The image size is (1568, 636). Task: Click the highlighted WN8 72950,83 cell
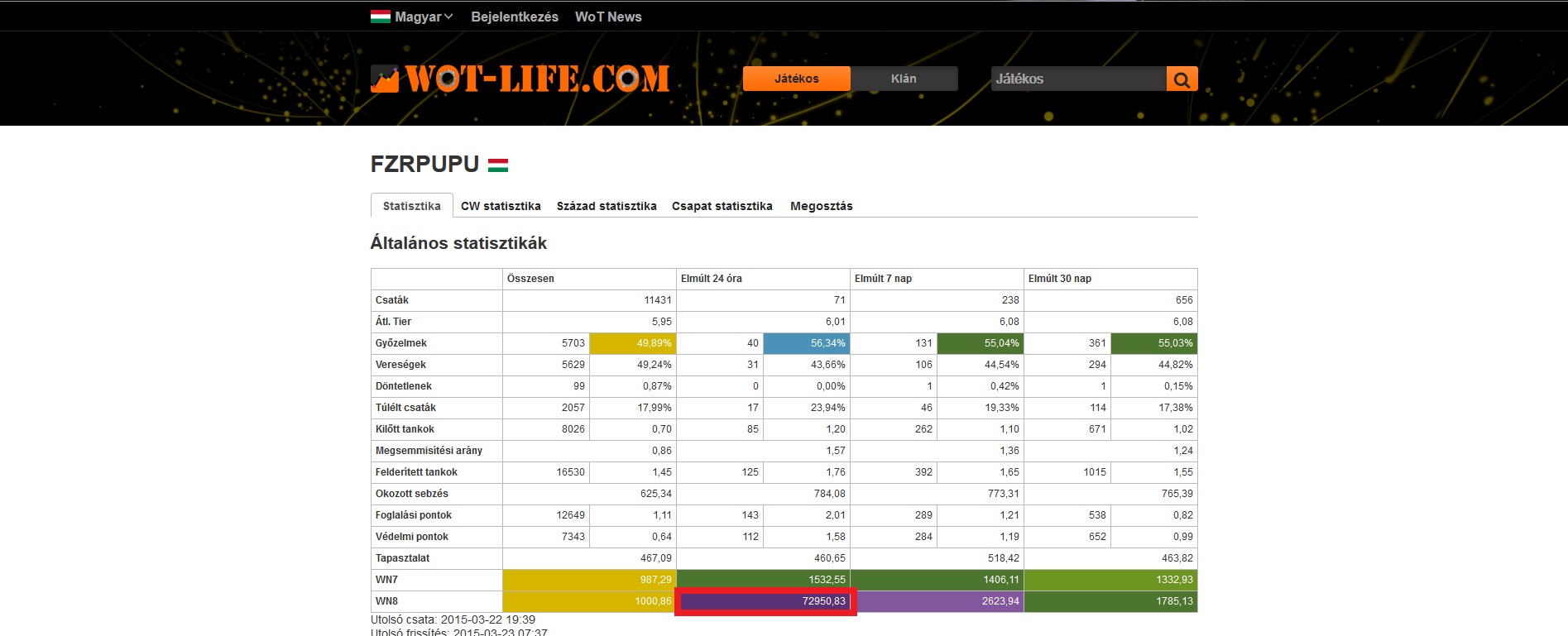(x=765, y=601)
